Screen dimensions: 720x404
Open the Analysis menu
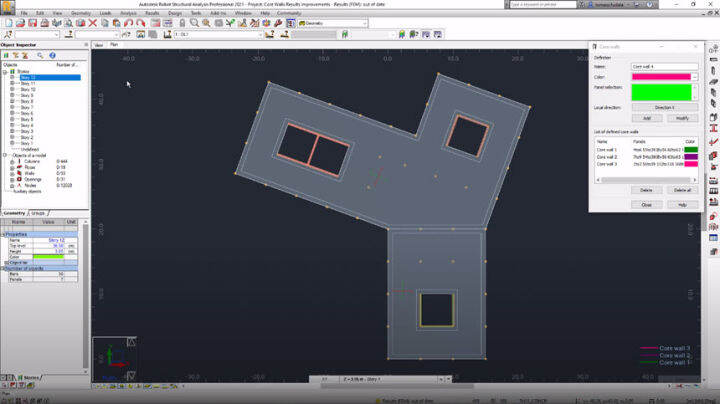click(x=128, y=13)
